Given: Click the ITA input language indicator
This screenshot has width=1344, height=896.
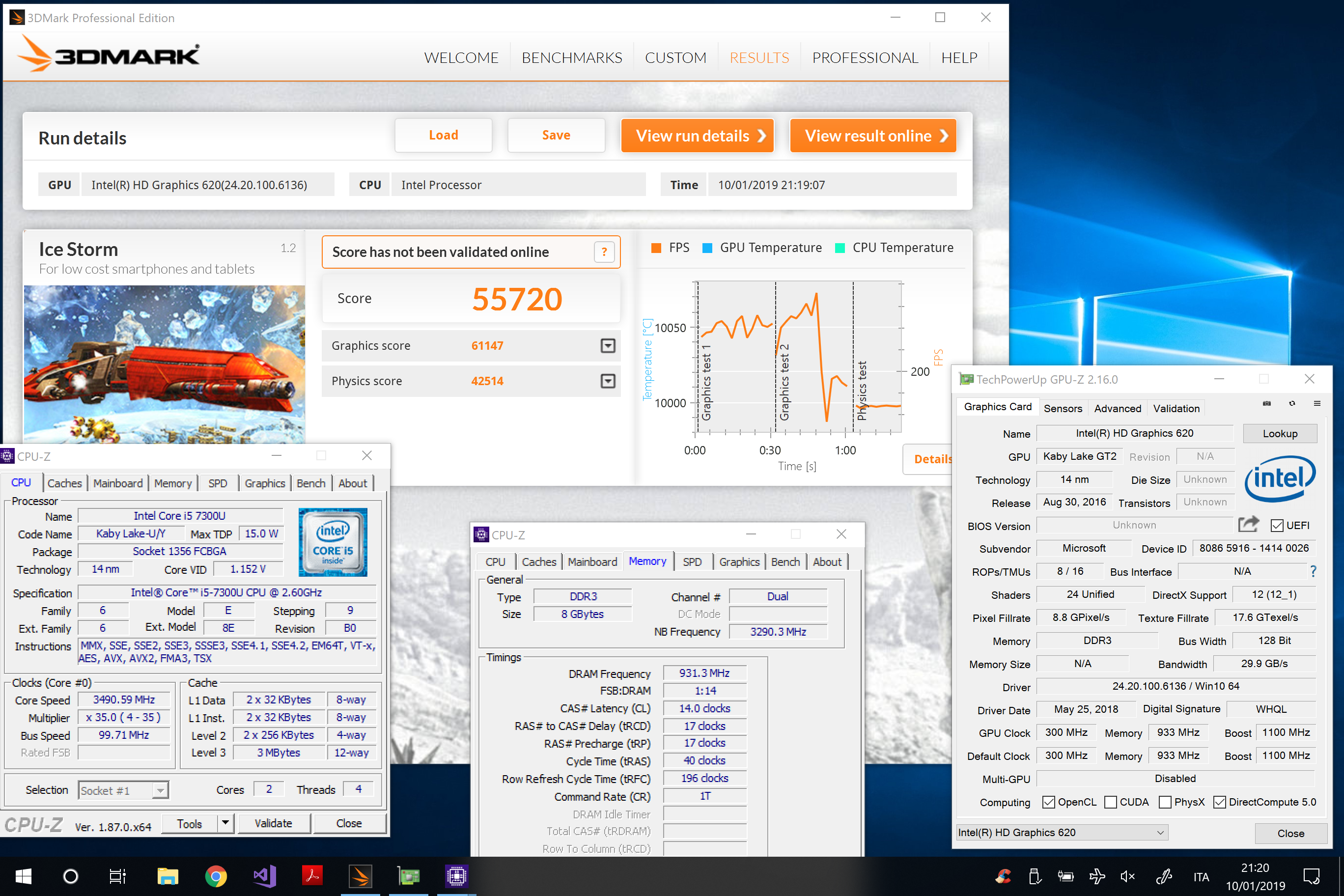Looking at the screenshot, I should click(x=1201, y=876).
